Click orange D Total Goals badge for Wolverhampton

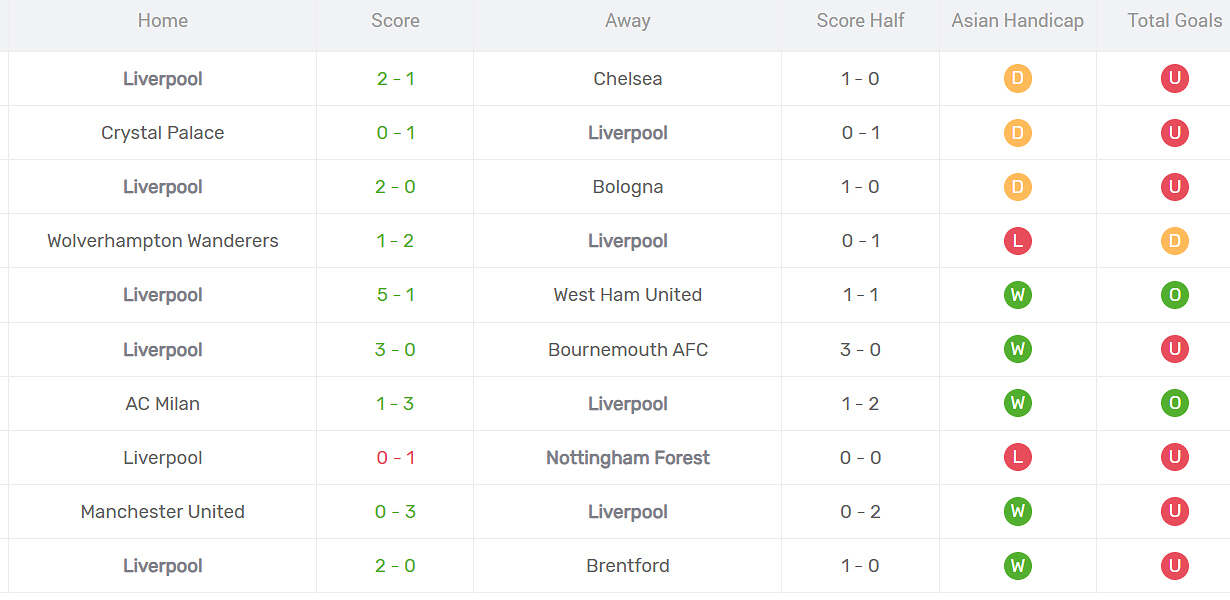point(1174,241)
